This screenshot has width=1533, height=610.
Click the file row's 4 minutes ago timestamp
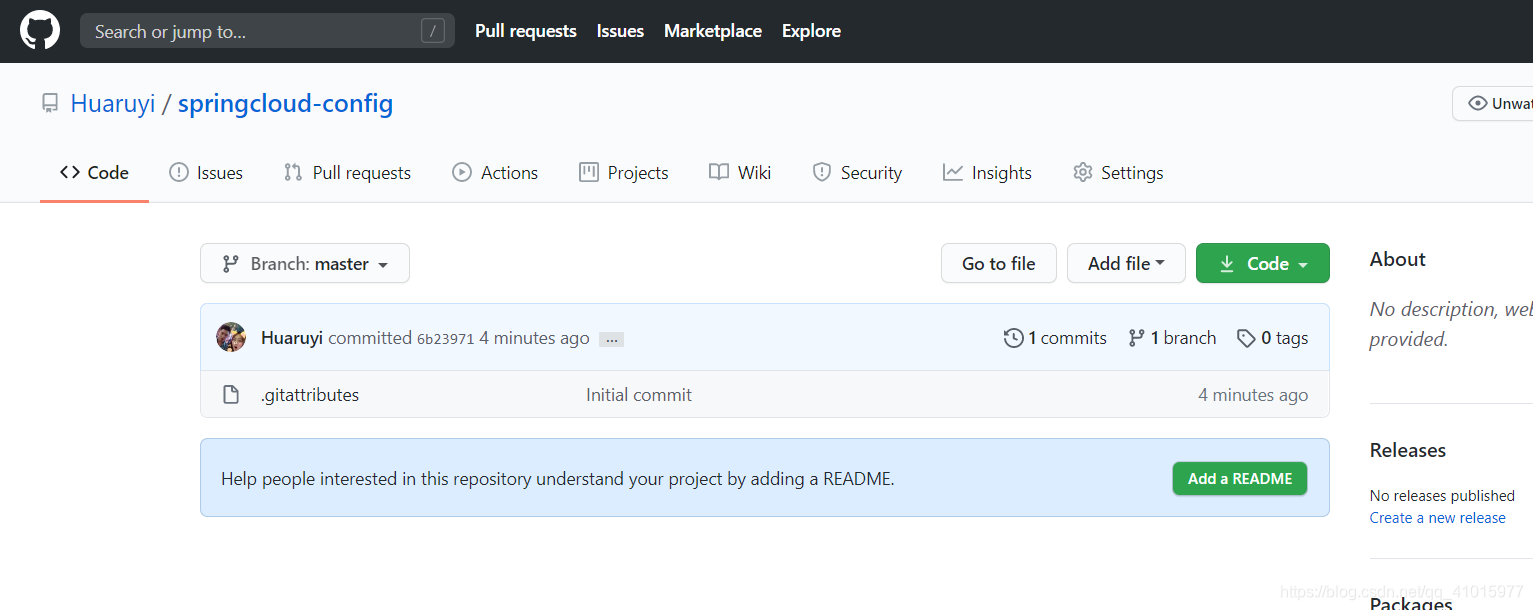click(1253, 394)
